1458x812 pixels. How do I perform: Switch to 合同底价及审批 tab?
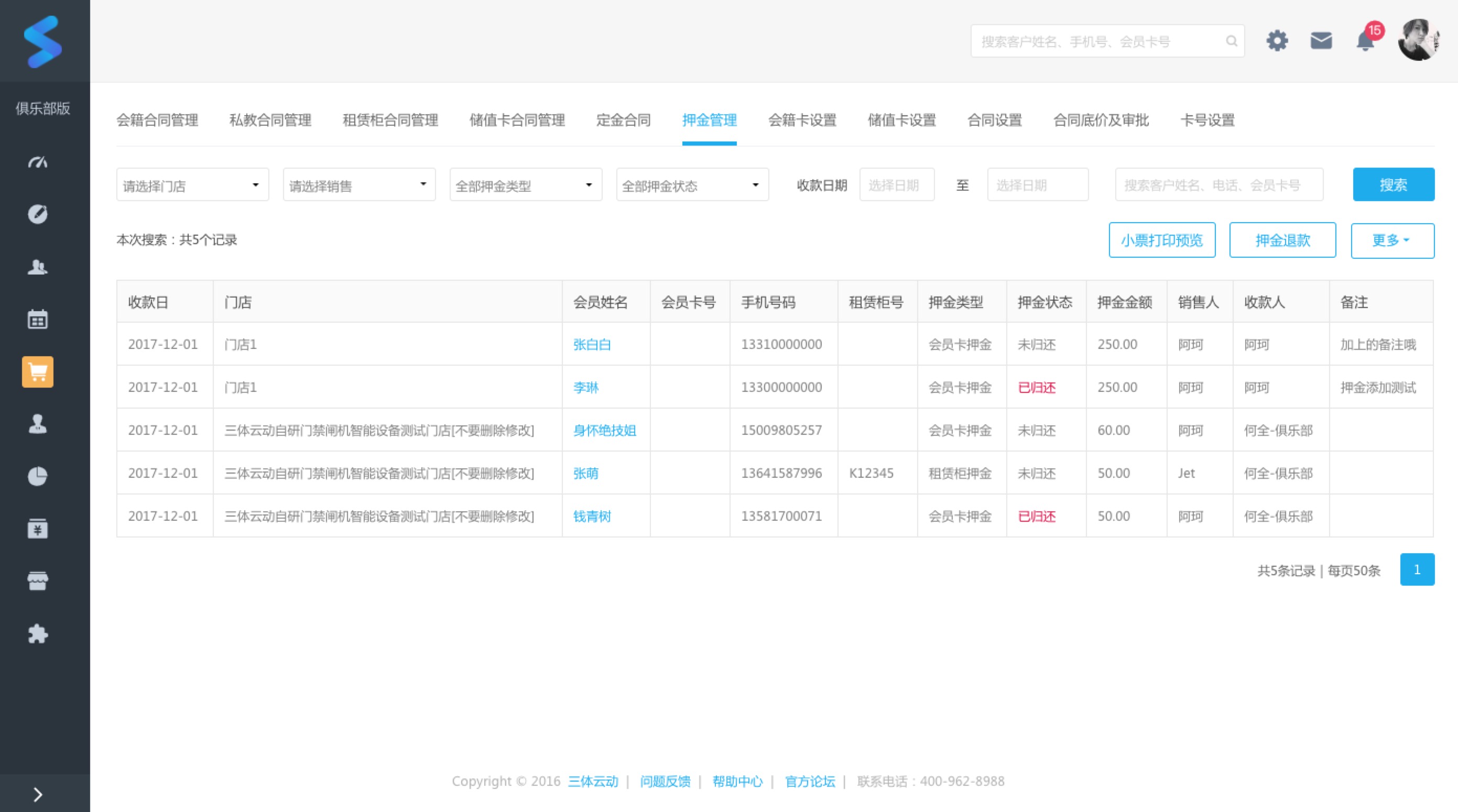pyautogui.click(x=1101, y=120)
